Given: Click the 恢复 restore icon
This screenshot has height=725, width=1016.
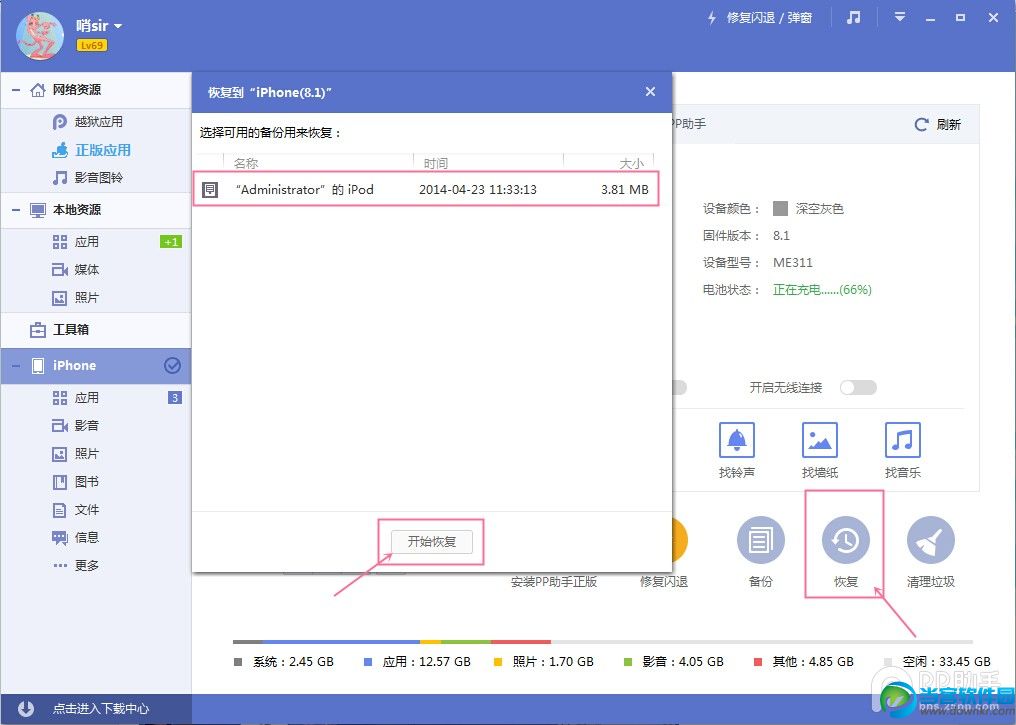Looking at the screenshot, I should [846, 540].
